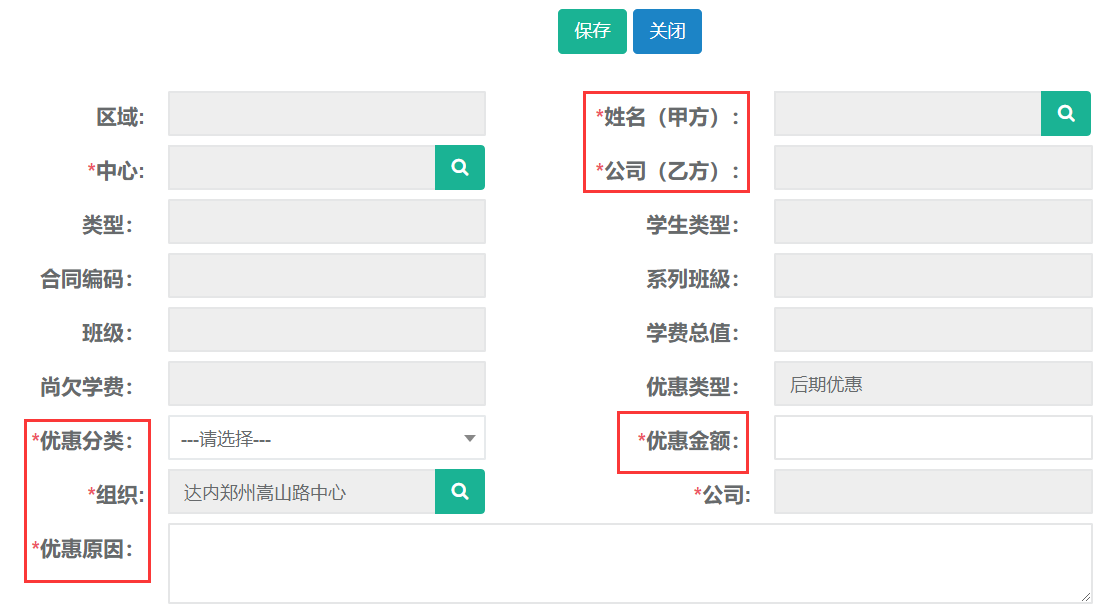The height and width of the screenshot is (614, 1102).
Task: Click the 合同编码 field
Action: tap(327, 276)
